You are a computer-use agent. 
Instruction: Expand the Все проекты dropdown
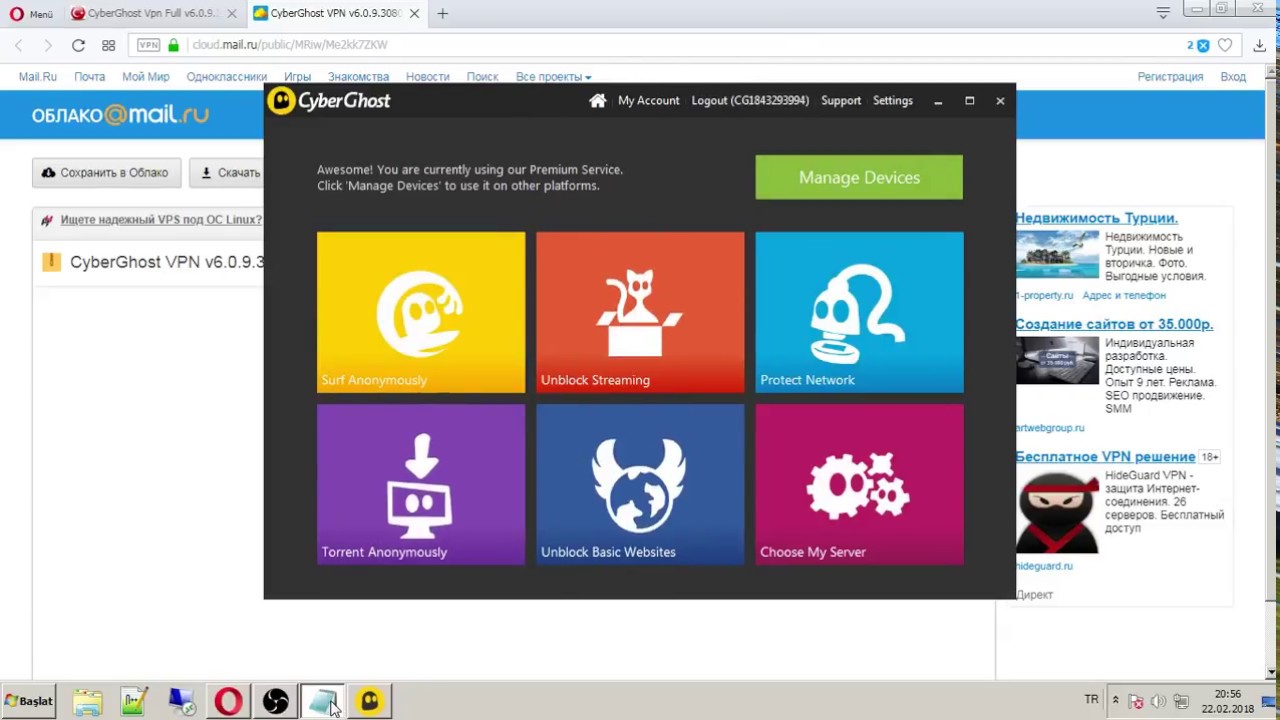click(553, 77)
